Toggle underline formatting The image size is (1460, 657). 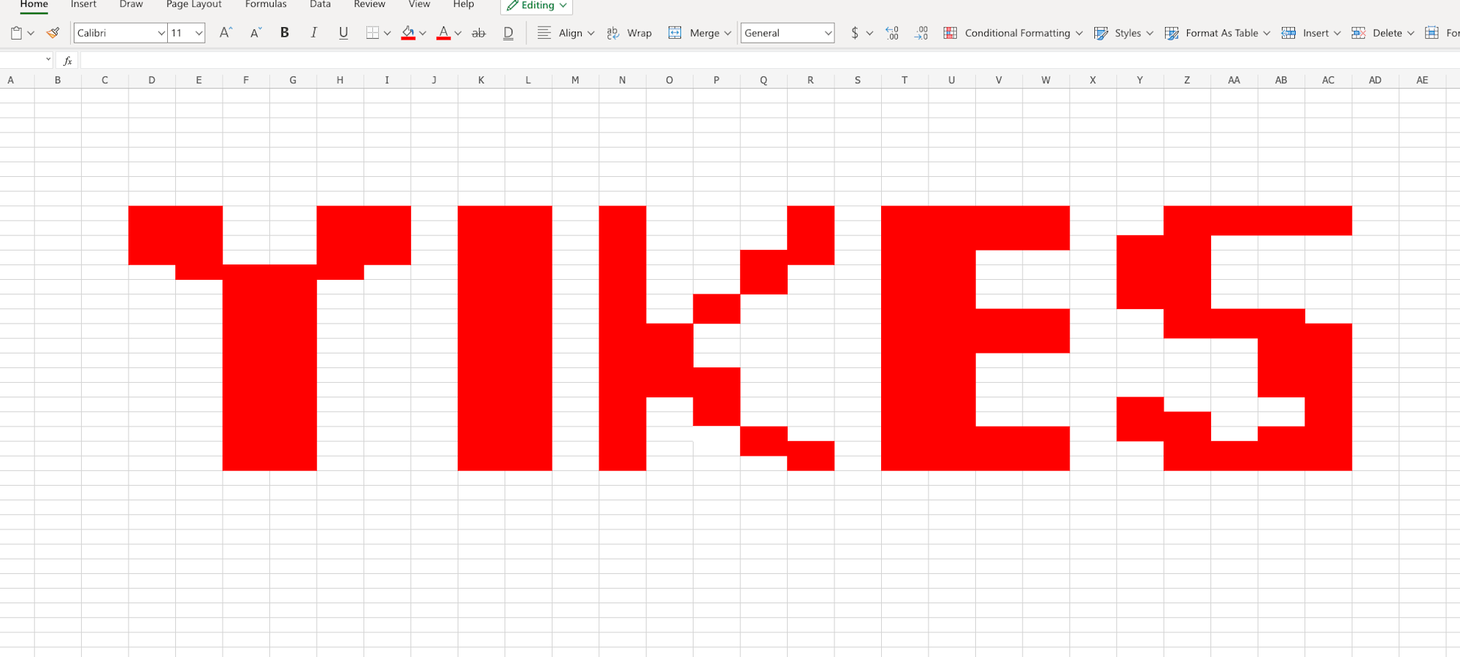[343, 33]
